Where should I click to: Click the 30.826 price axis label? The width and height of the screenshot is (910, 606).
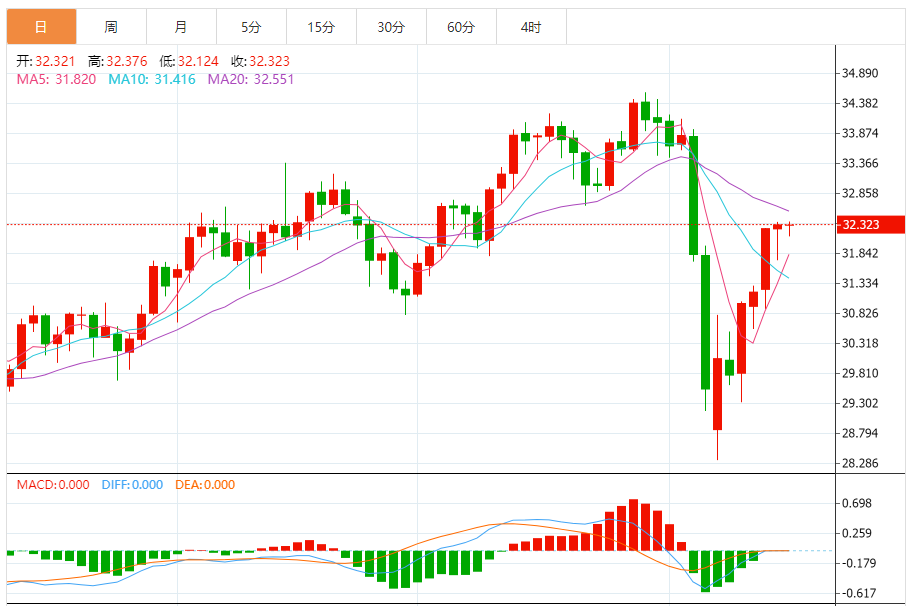click(x=860, y=313)
